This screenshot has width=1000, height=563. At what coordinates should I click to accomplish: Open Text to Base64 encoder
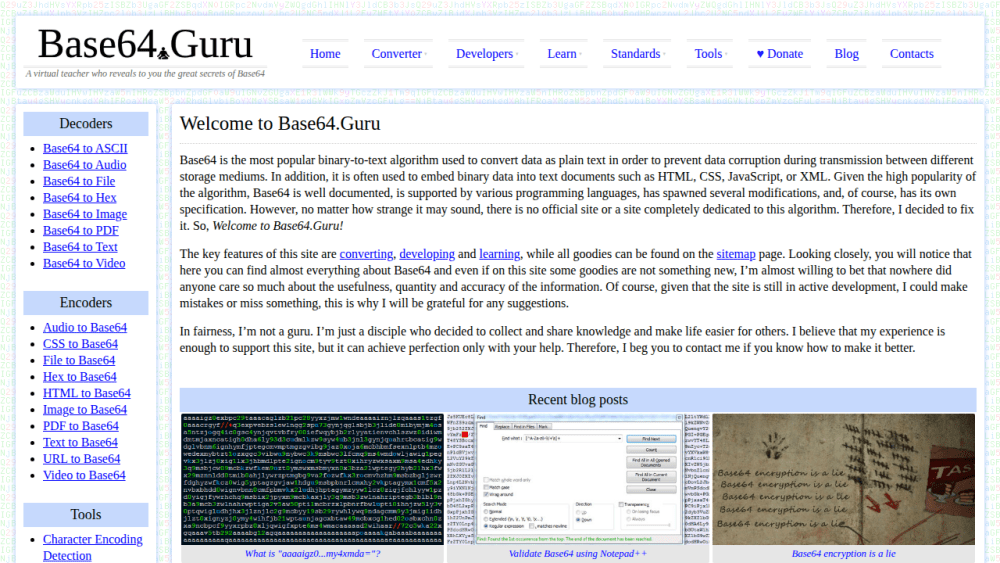pos(80,443)
